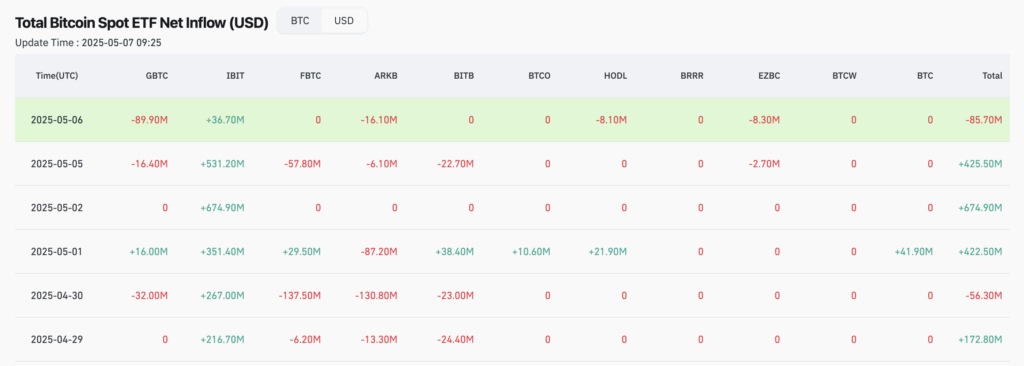Click the -130.80M ARKB value

376,295
